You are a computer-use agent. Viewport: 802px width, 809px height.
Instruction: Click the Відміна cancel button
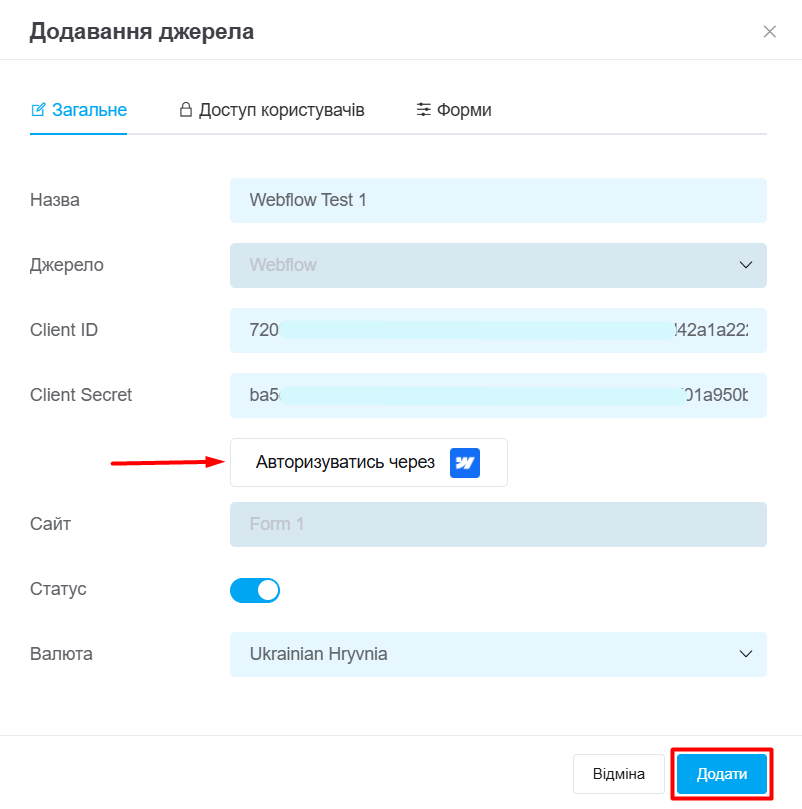618,774
